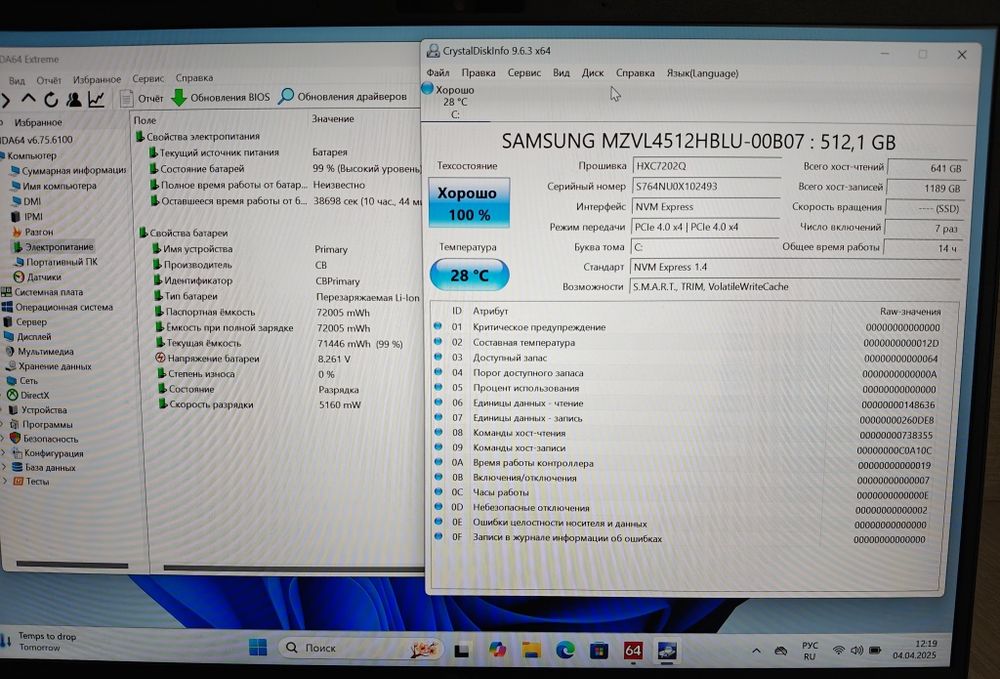Open Сервис menu in CrystalDiskInfo
This screenshot has width=1000, height=679.
pos(524,73)
